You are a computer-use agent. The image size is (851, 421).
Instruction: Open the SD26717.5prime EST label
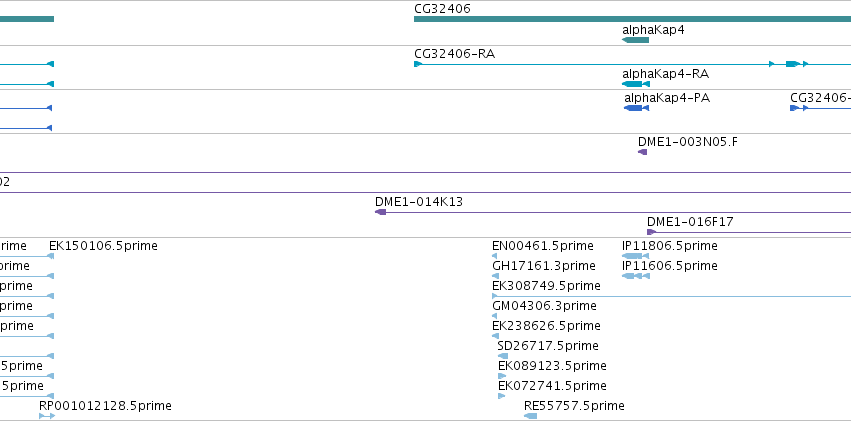[x=548, y=346]
